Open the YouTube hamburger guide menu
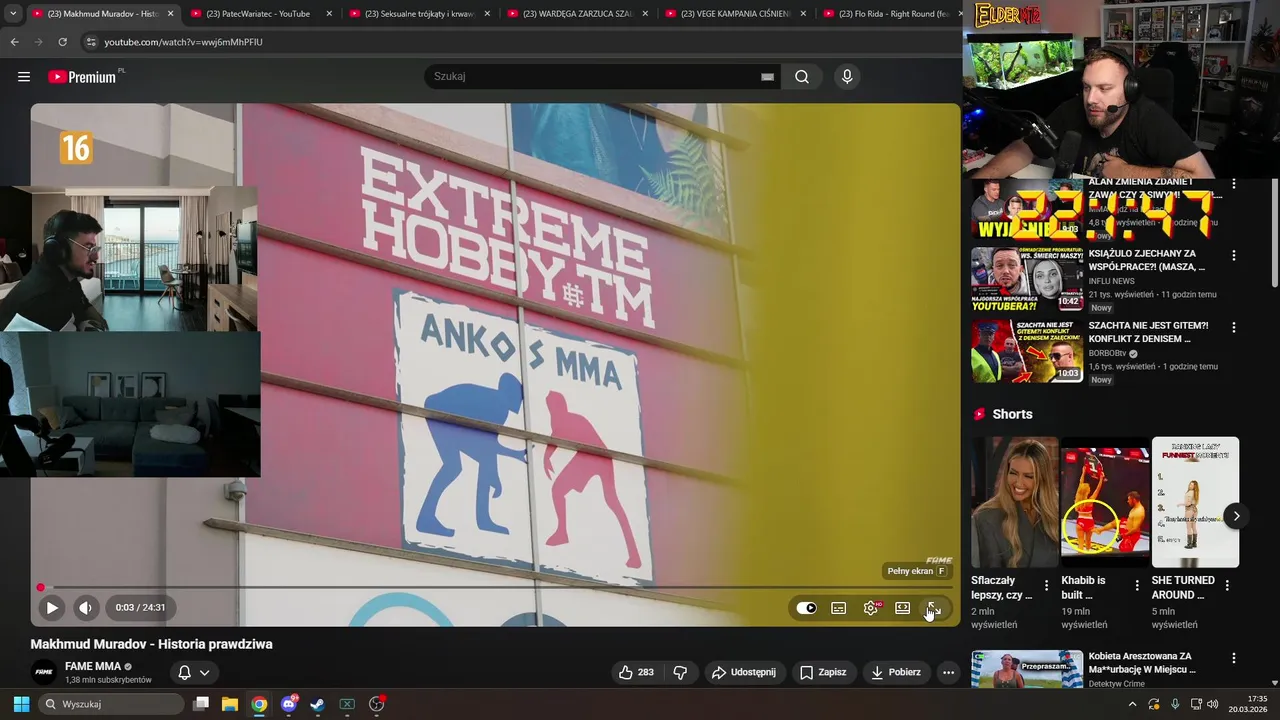The height and width of the screenshot is (720, 1280). pos(24,77)
